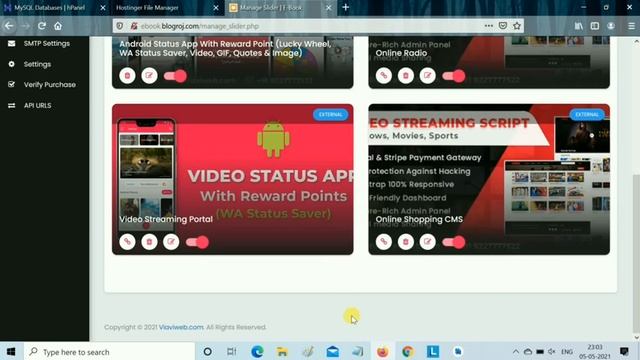Click the API URLS arrows icon
This screenshot has width=640, height=360.
(11, 105)
